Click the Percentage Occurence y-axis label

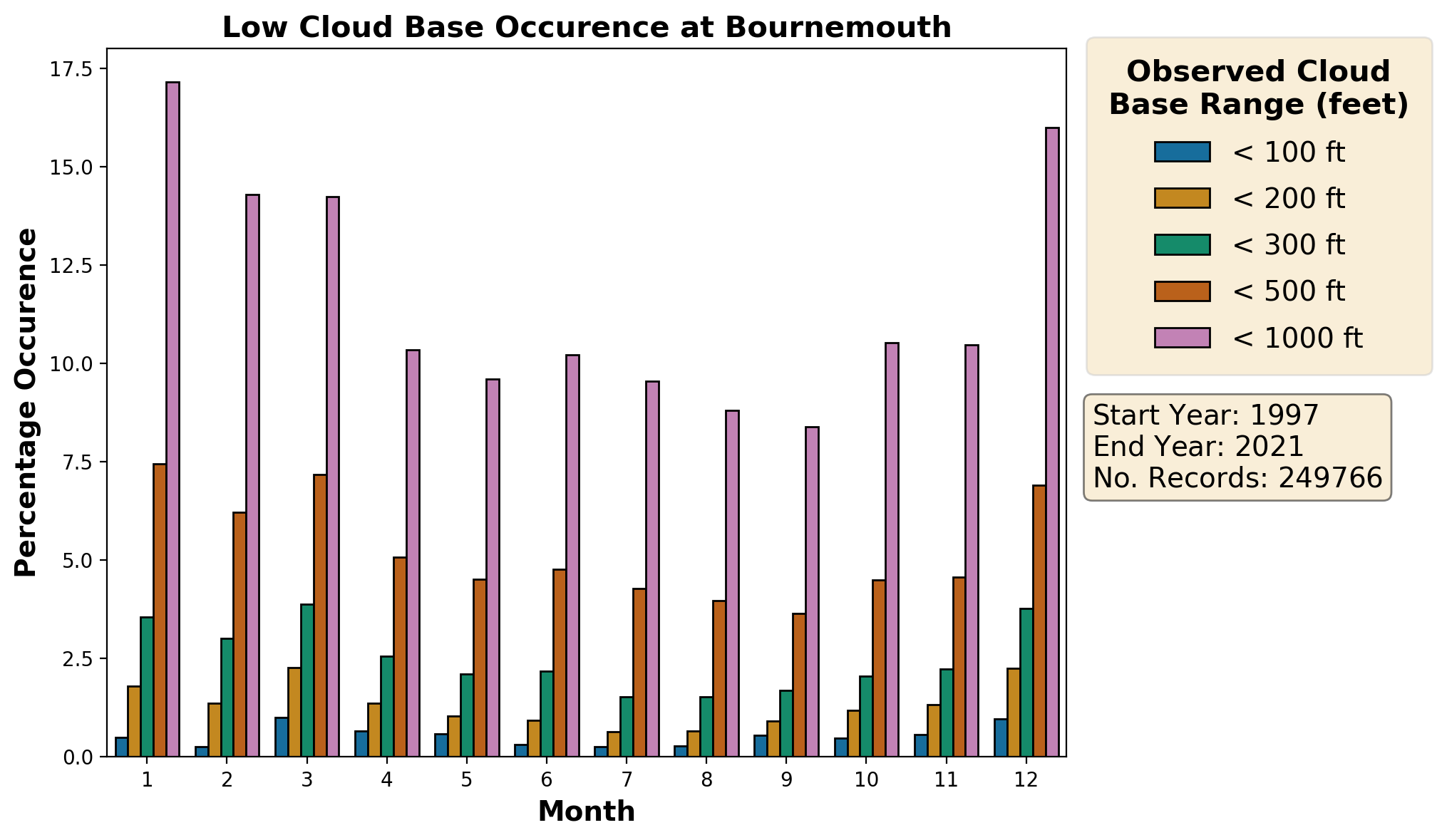click(26, 403)
